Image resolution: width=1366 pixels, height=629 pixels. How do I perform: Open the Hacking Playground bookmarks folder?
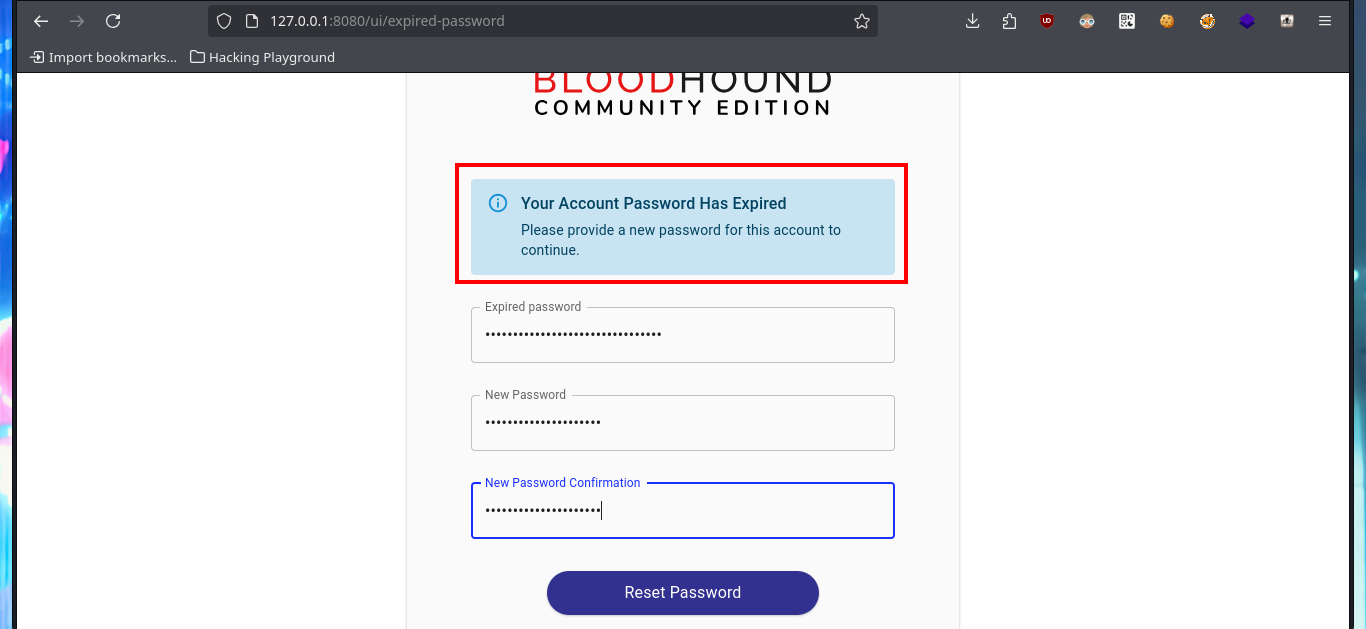[262, 57]
